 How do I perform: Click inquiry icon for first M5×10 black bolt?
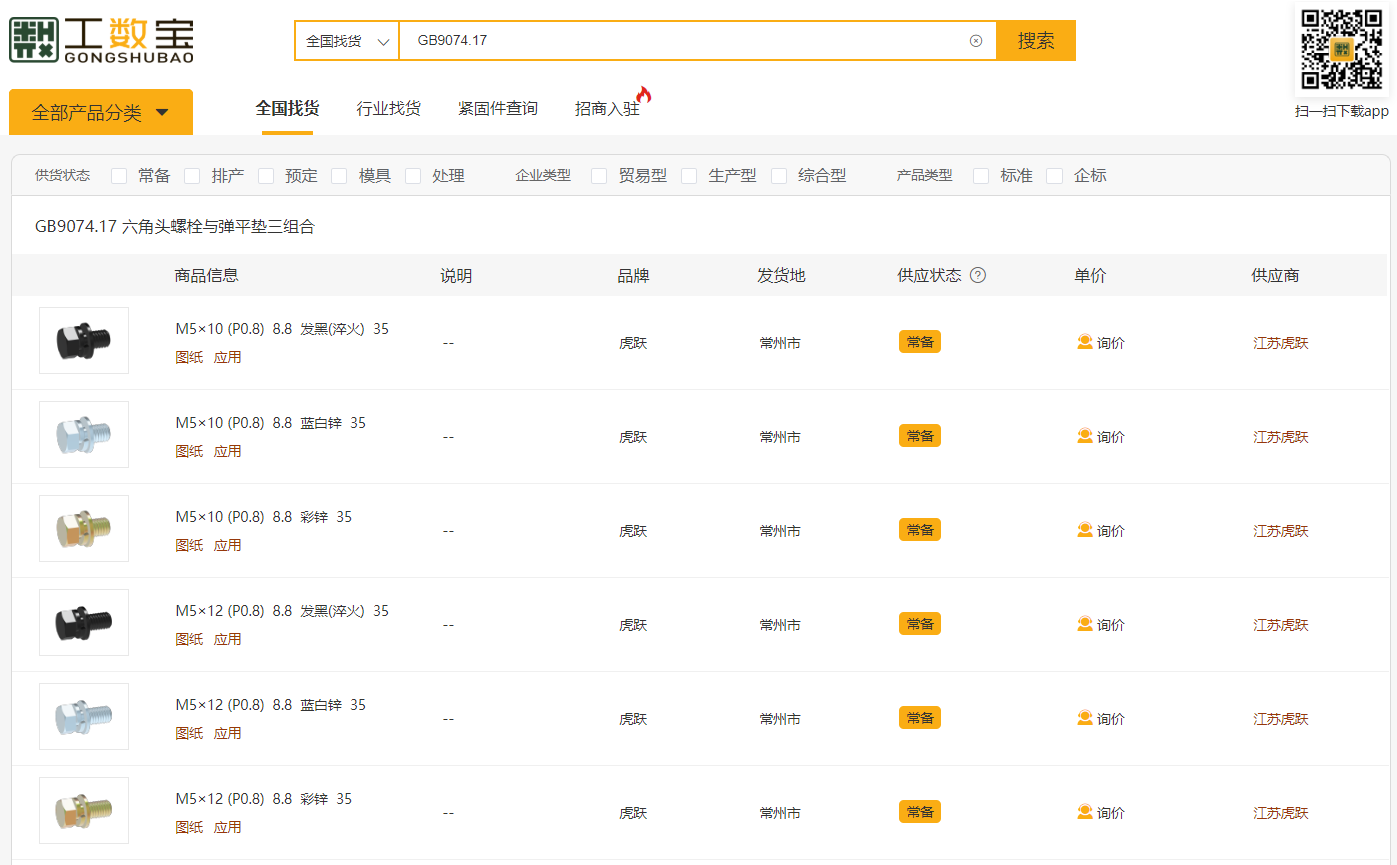coord(1085,342)
